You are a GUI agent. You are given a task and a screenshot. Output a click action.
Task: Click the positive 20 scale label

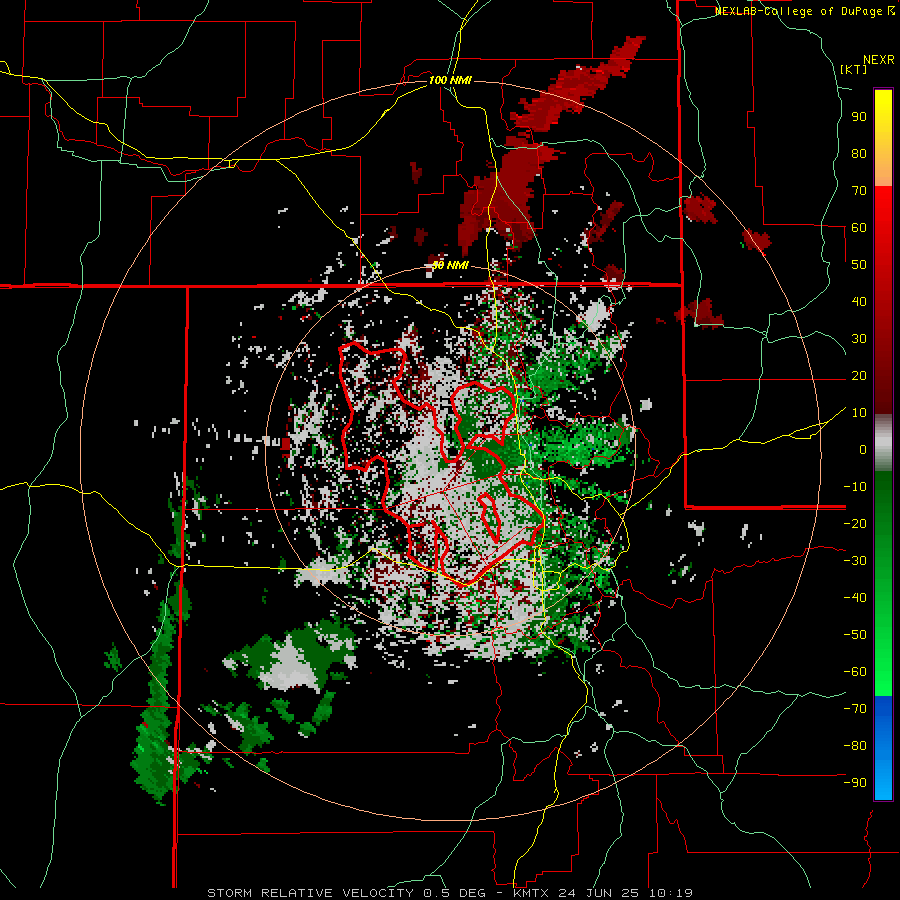859,376
